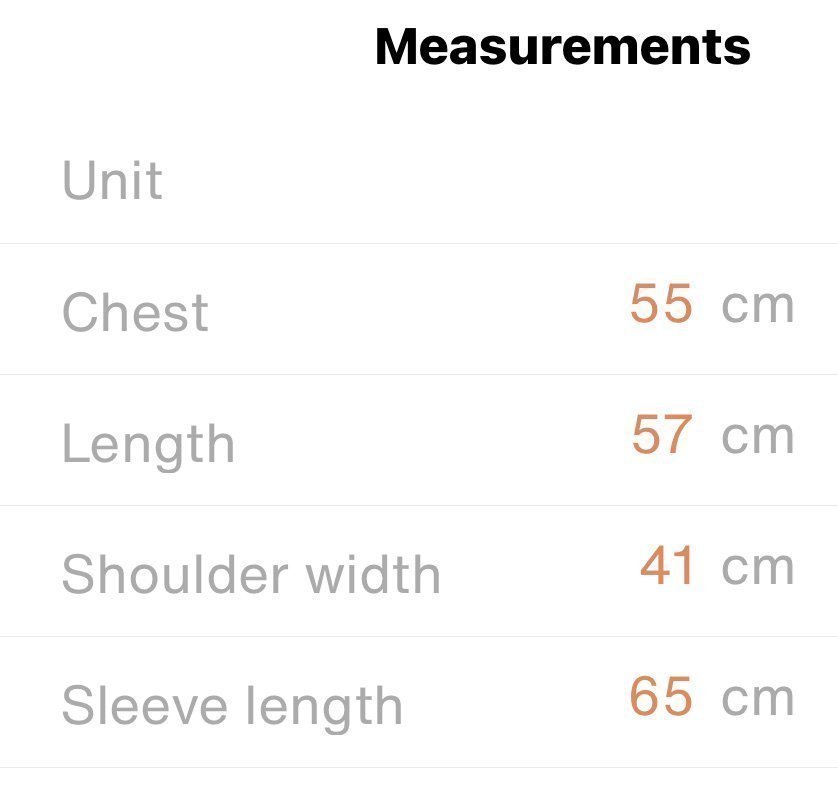The height and width of the screenshot is (806, 838).
Task: Click blank space in Shoulder width row
Action: coord(540,572)
